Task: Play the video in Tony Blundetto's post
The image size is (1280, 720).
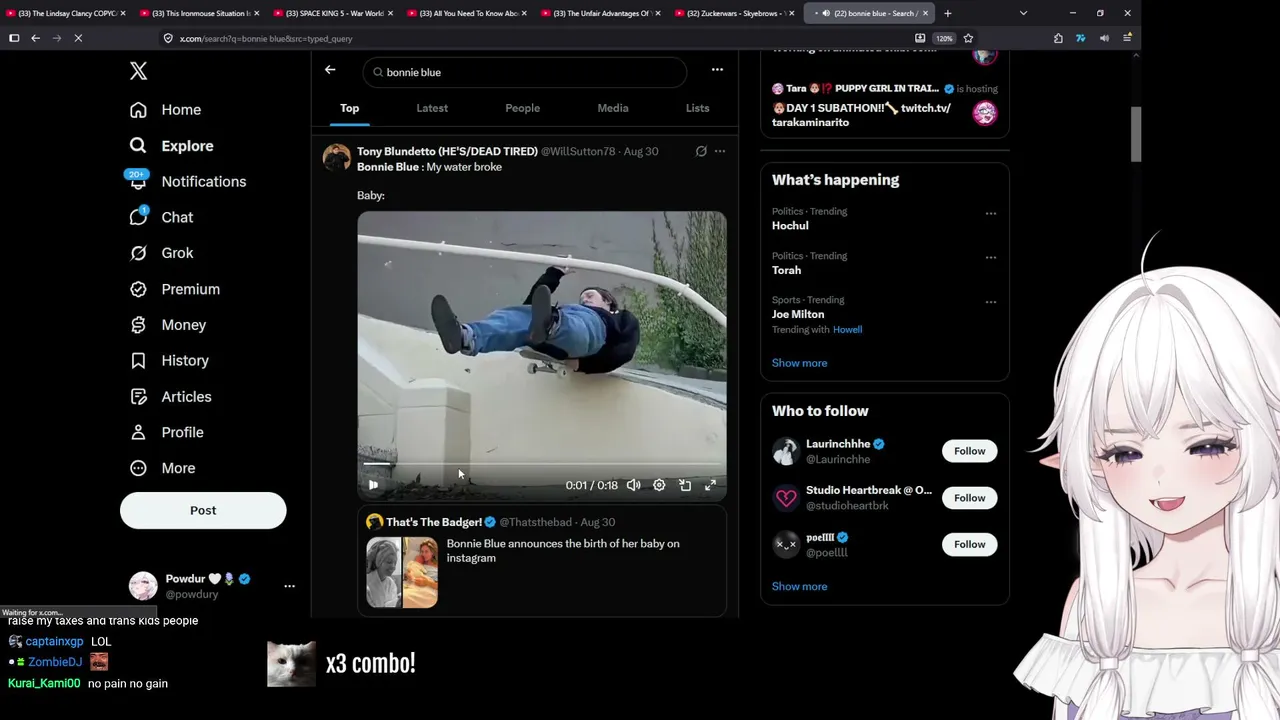Action: pos(373,485)
